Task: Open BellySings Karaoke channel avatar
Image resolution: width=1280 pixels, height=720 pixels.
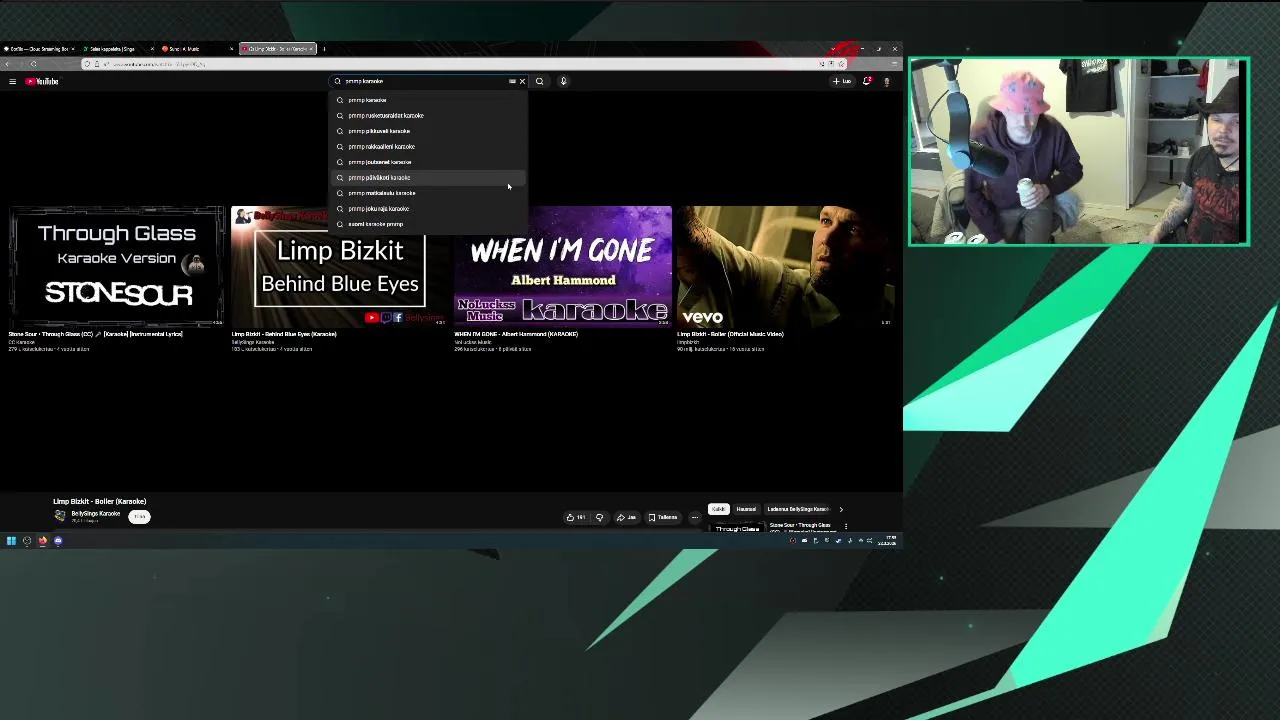Action: click(x=60, y=516)
